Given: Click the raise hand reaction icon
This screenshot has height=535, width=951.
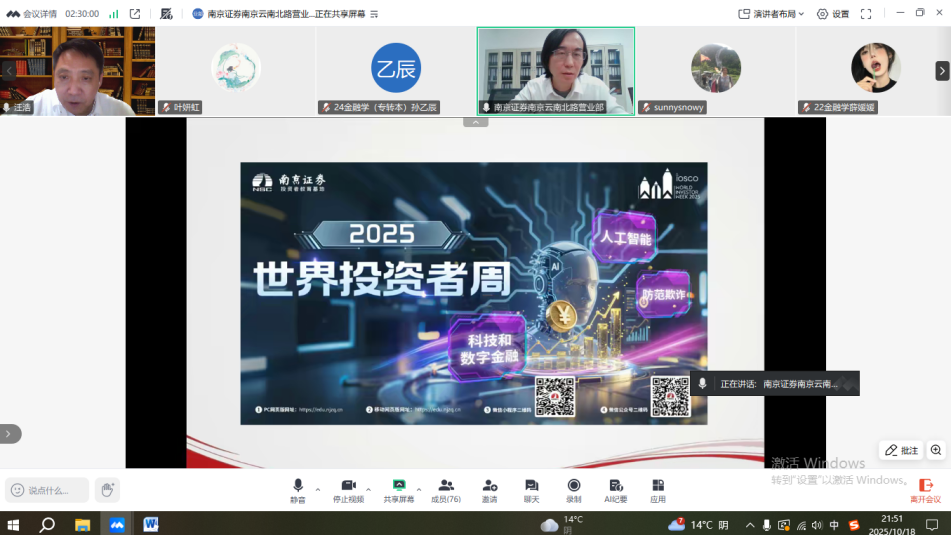Looking at the screenshot, I should [x=107, y=490].
